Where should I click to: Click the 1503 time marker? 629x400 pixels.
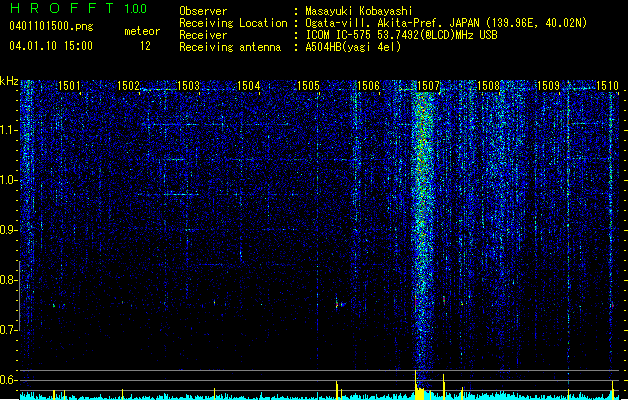tap(189, 85)
